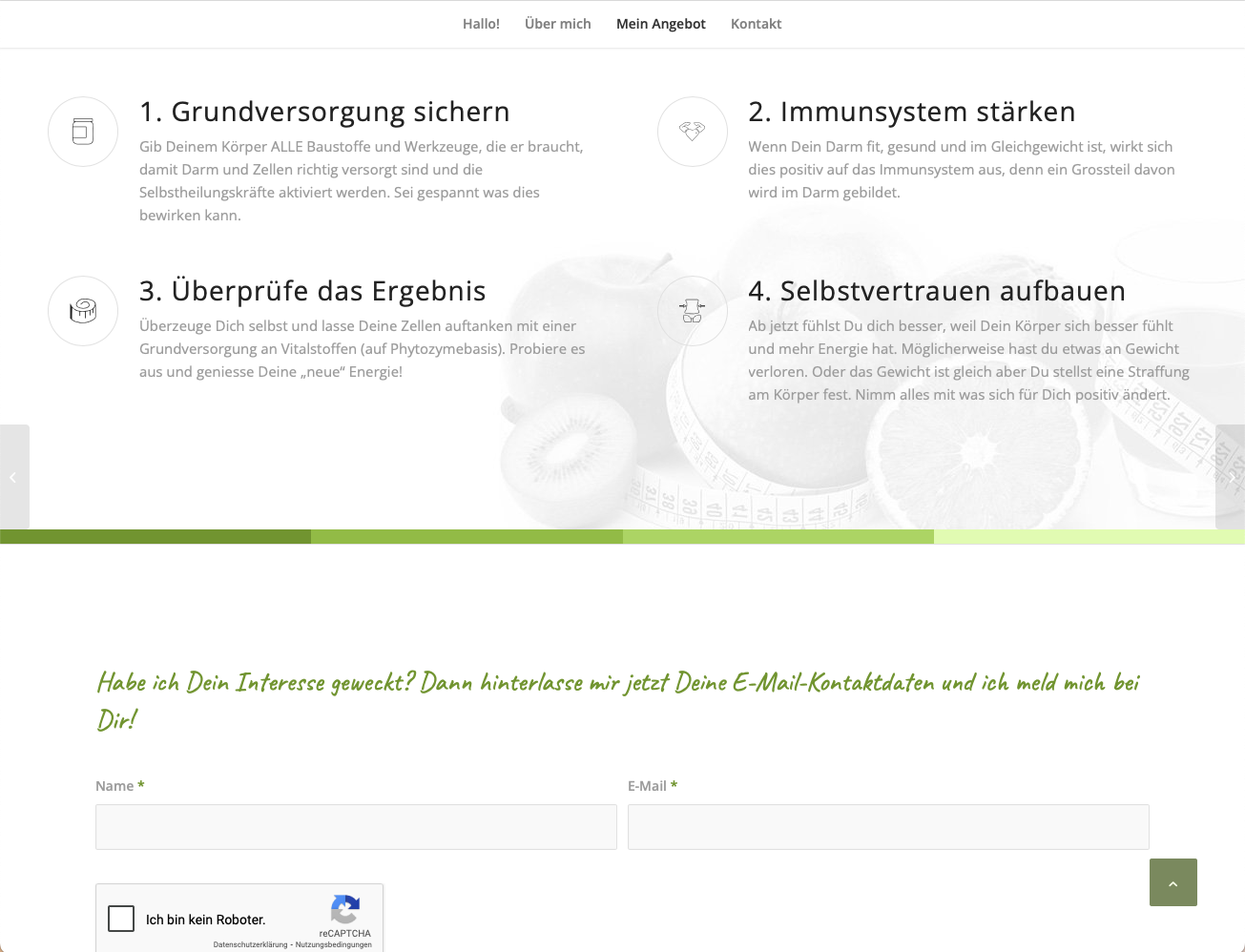The height and width of the screenshot is (952, 1245).
Task: Navigate to Über mich
Action: 558,24
